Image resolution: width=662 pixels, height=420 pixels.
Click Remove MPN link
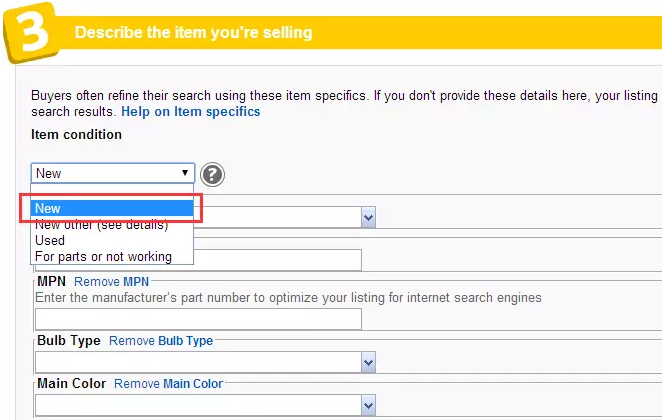point(111,282)
